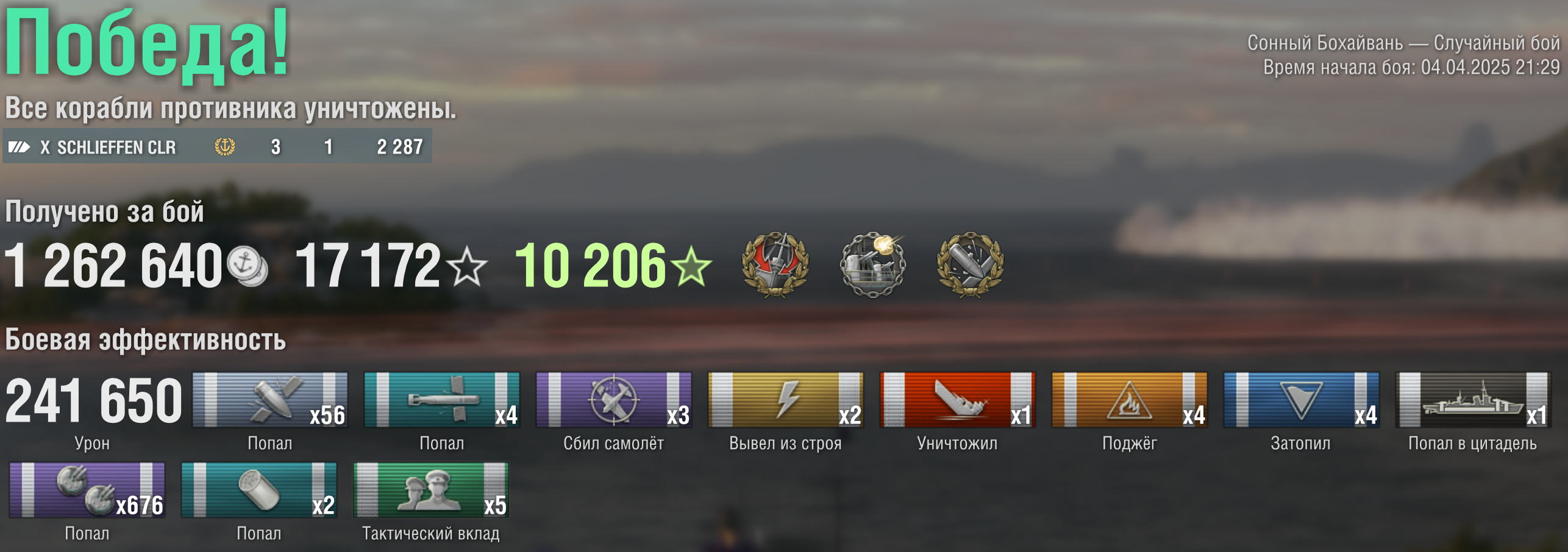1568x552 pixels.
Task: Click the flooding ribbon labeled 'Затопил'
Action: [1302, 400]
